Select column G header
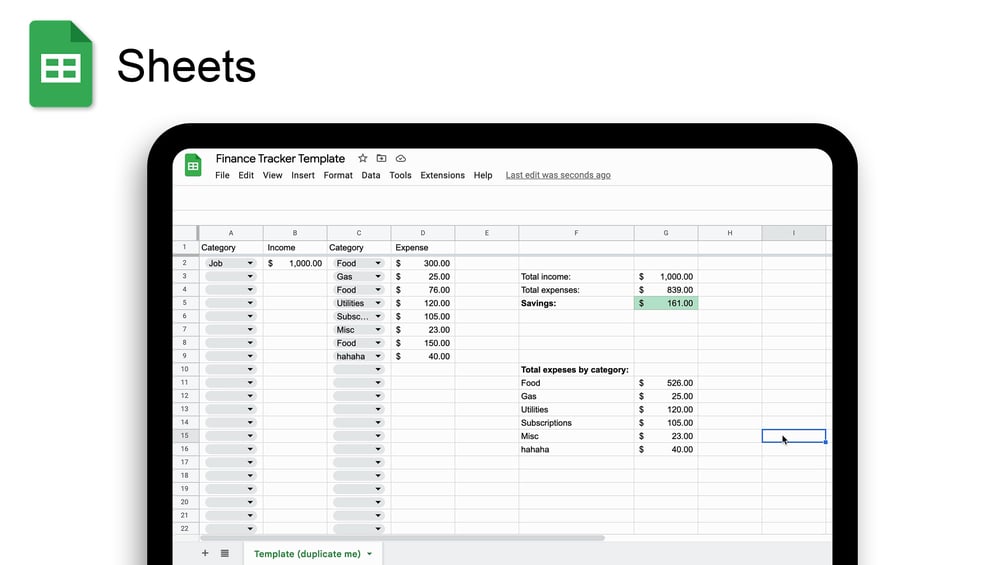 pos(666,233)
